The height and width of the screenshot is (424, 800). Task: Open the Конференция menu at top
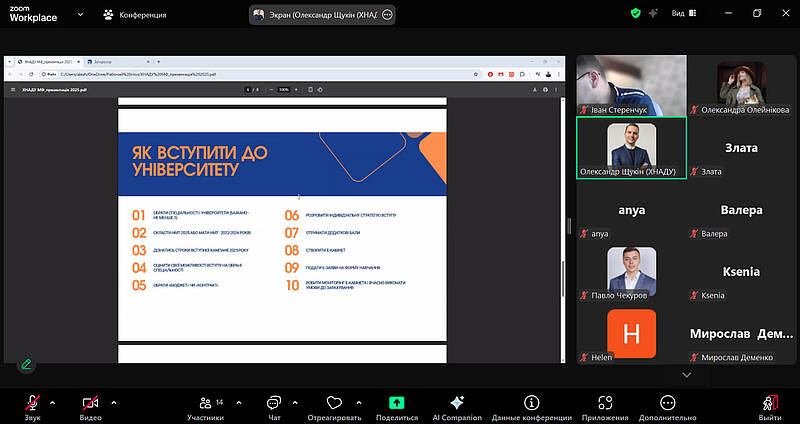click(x=135, y=15)
